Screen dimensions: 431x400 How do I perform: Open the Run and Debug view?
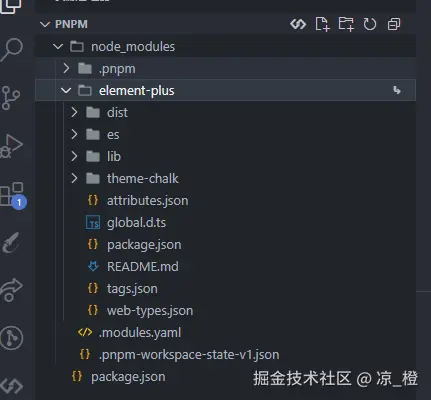pos(11,146)
